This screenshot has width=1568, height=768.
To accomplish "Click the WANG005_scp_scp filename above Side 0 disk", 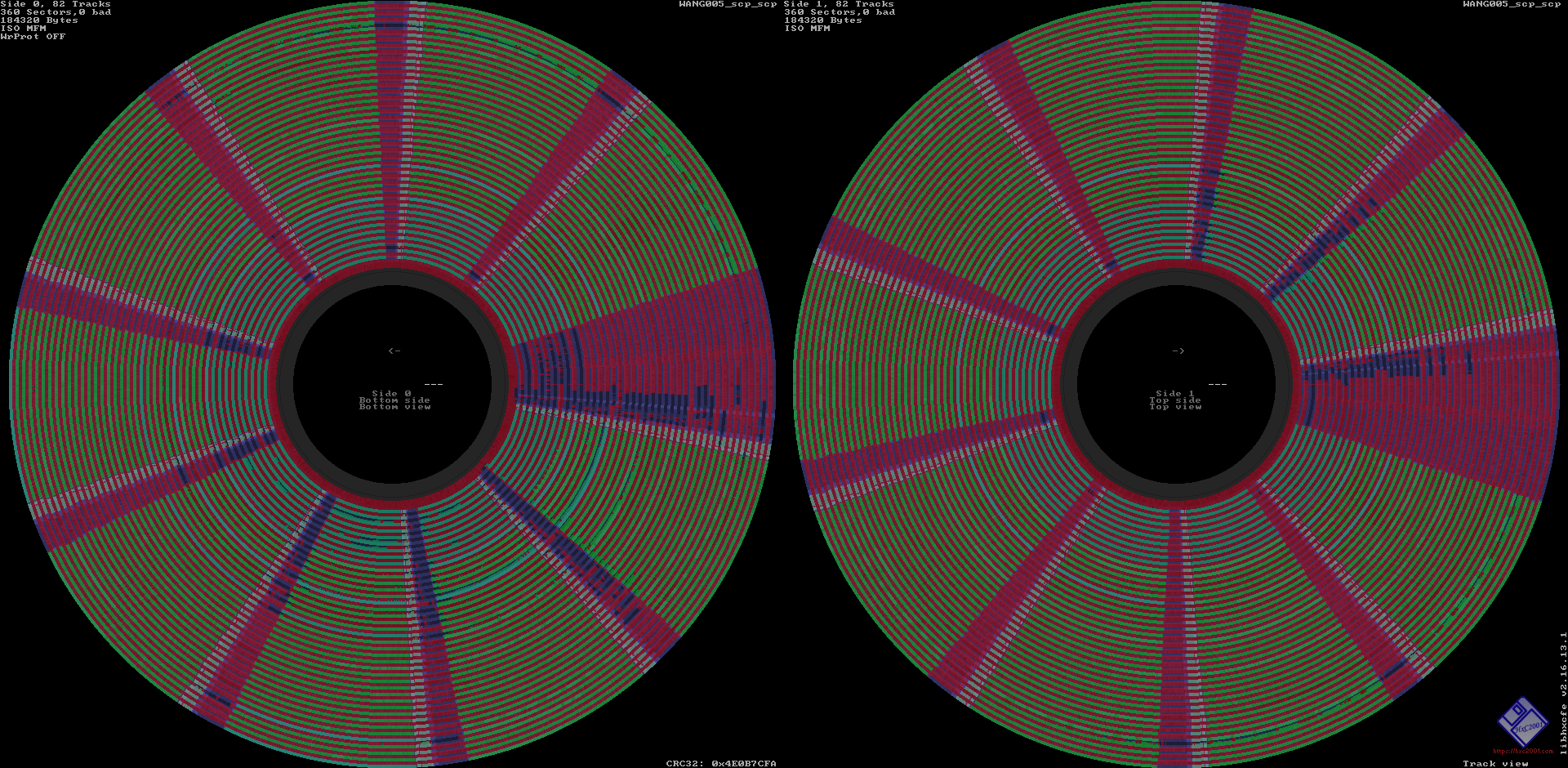I will 728,4.
